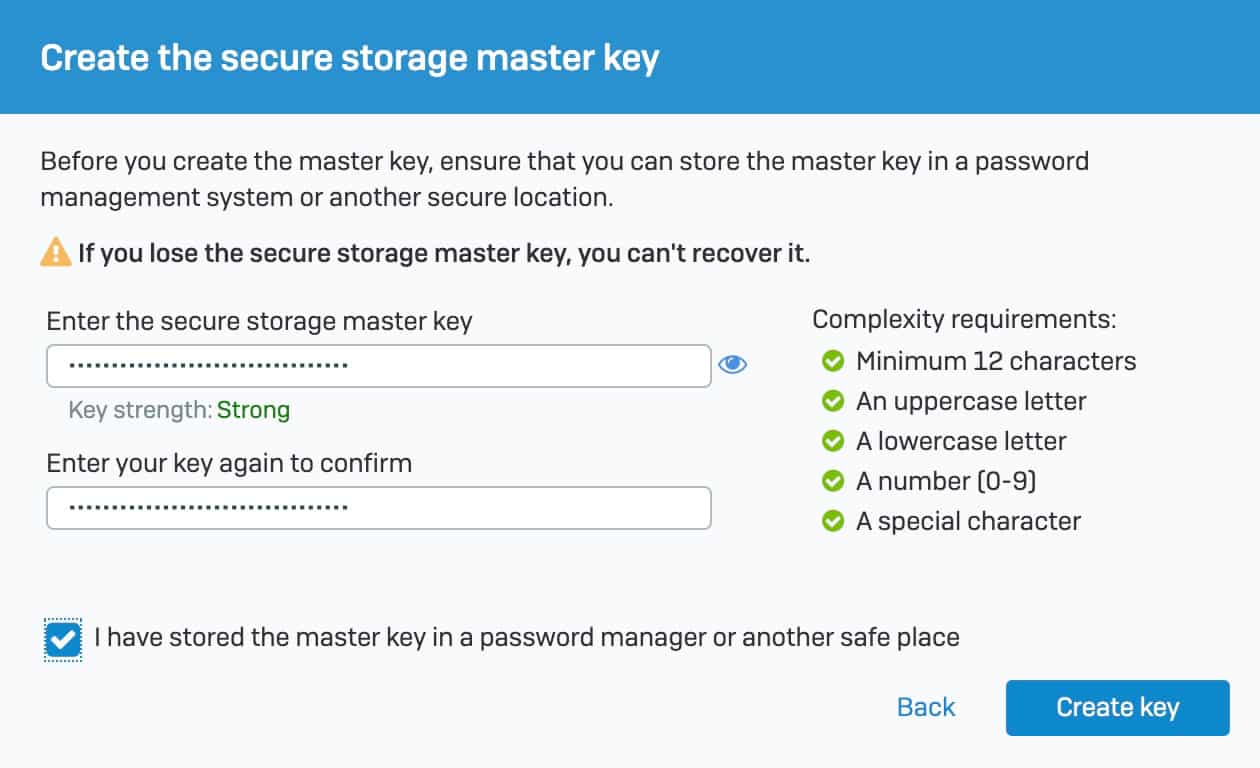The width and height of the screenshot is (1260, 768).
Task: Go Back to the previous step
Action: click(926, 708)
